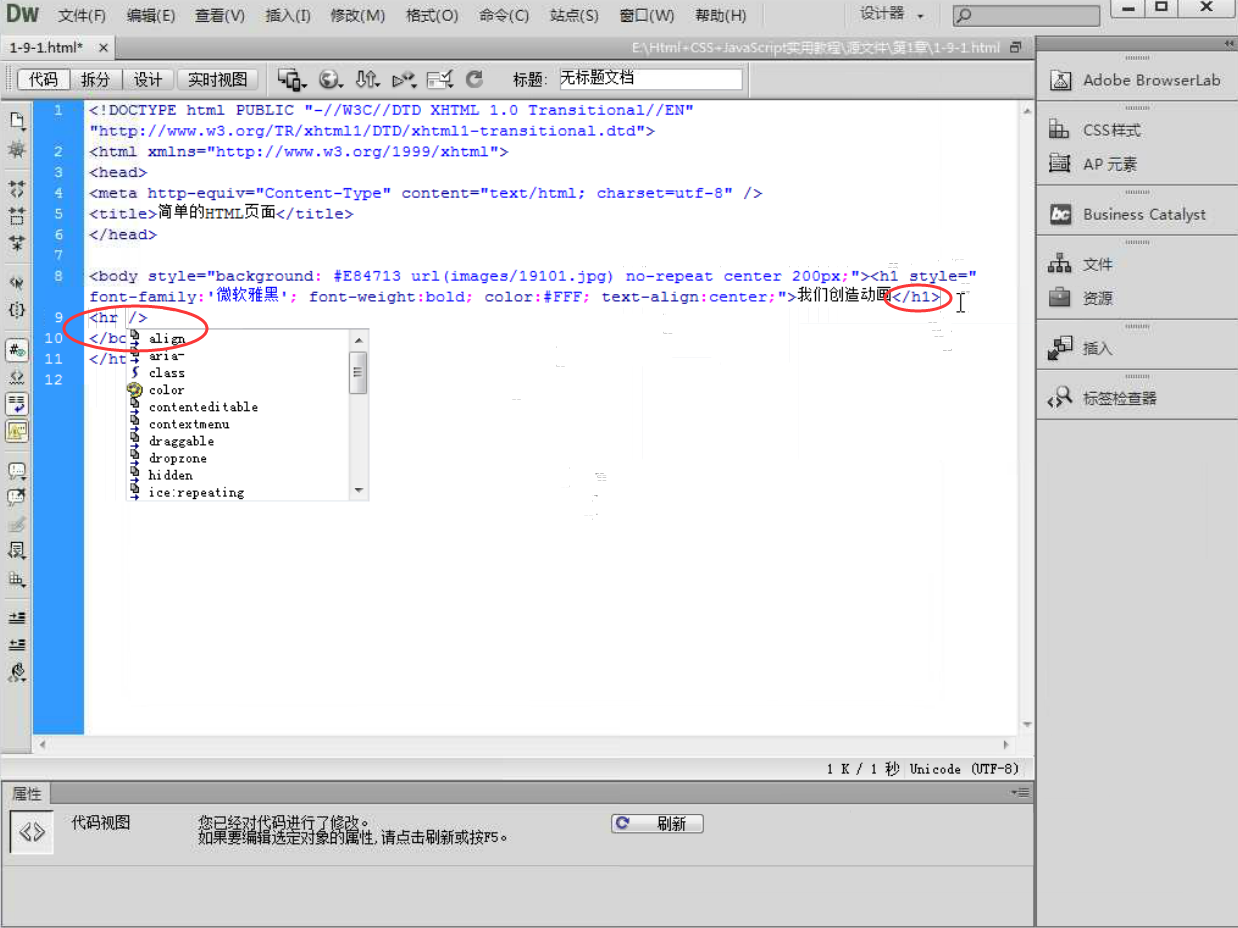Screen dimensions: 1238x928
Task: Switch to 拆分 split view
Action: click(x=95, y=80)
